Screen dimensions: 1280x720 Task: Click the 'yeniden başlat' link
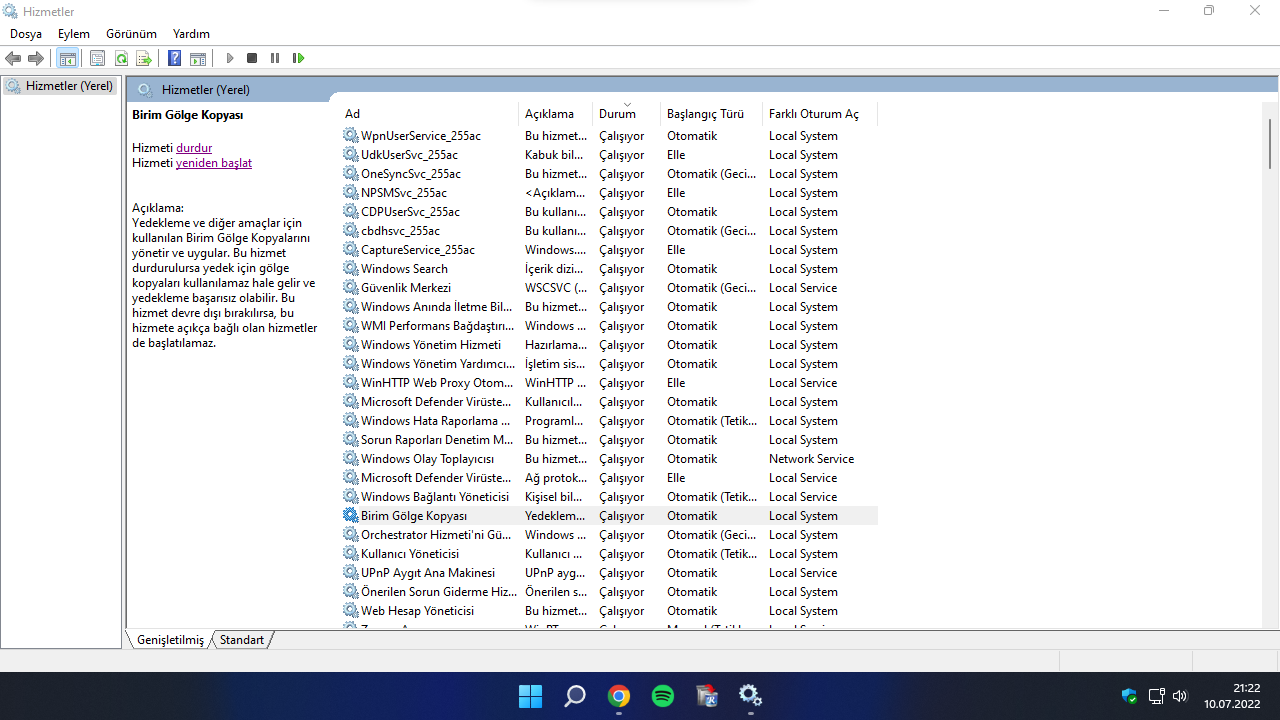click(x=214, y=163)
